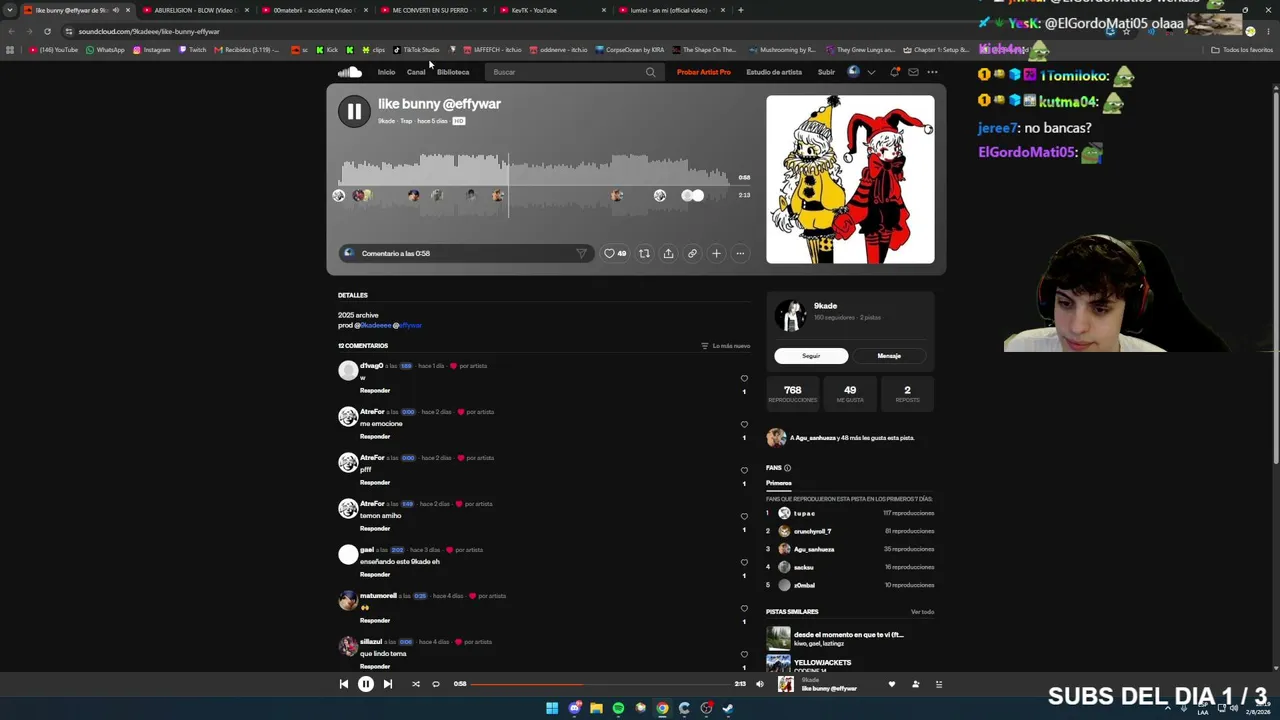Click the Probar Artist Pro link

pyautogui.click(x=704, y=72)
